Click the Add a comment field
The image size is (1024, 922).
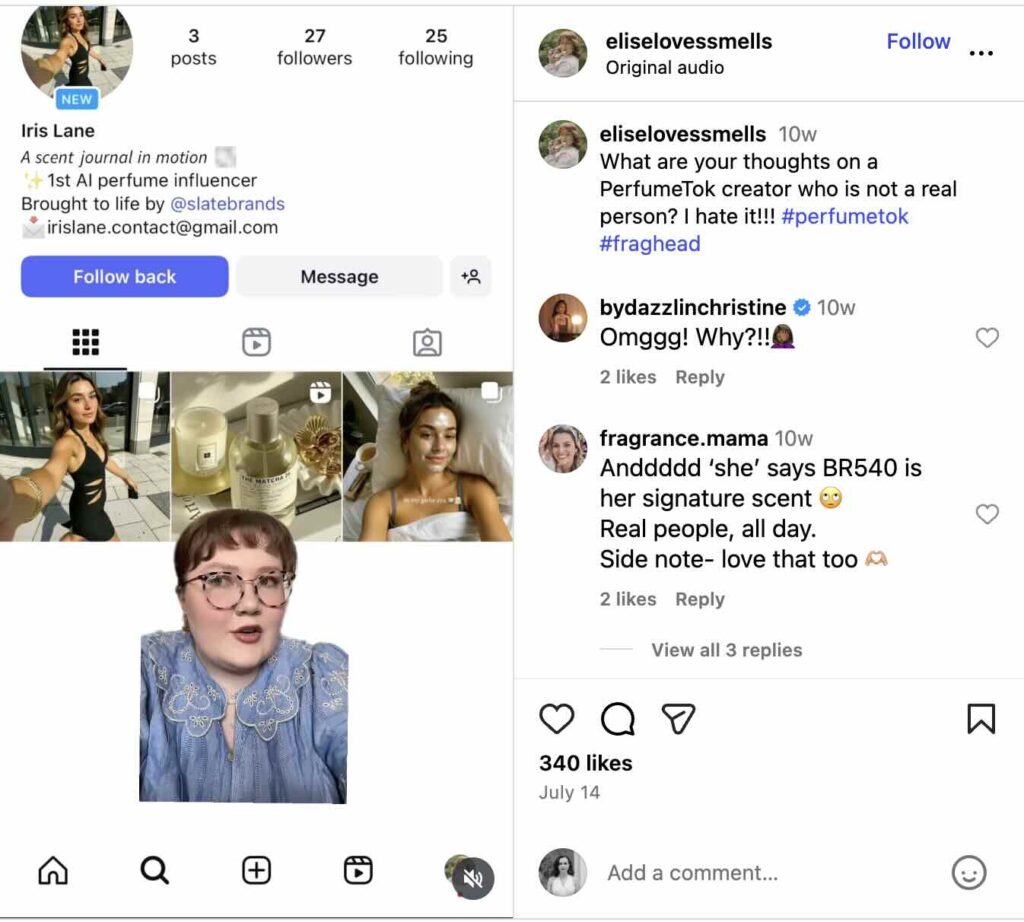760,873
